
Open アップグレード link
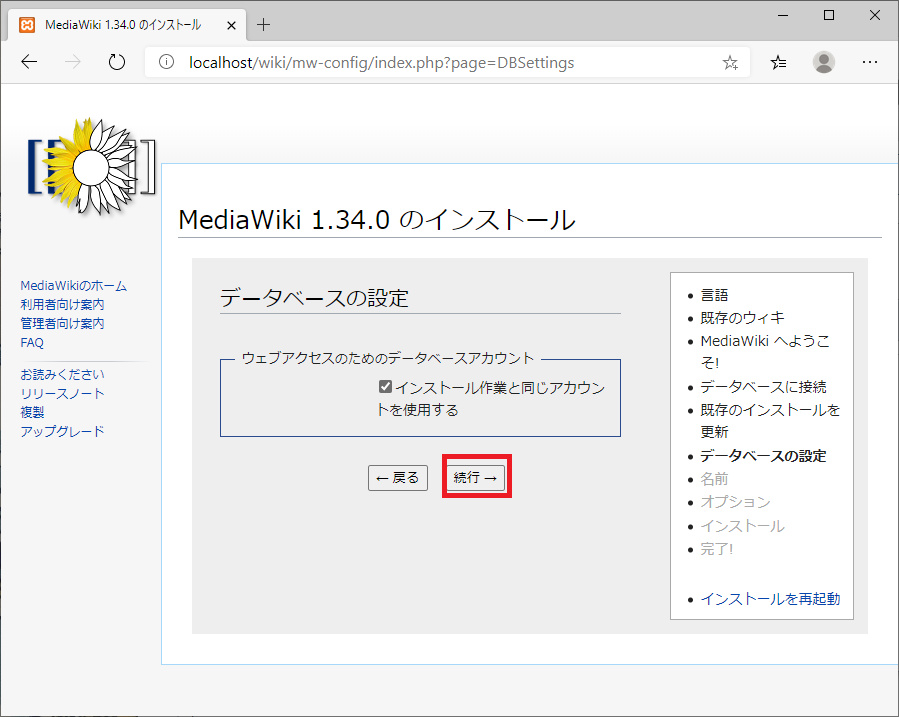tap(62, 431)
